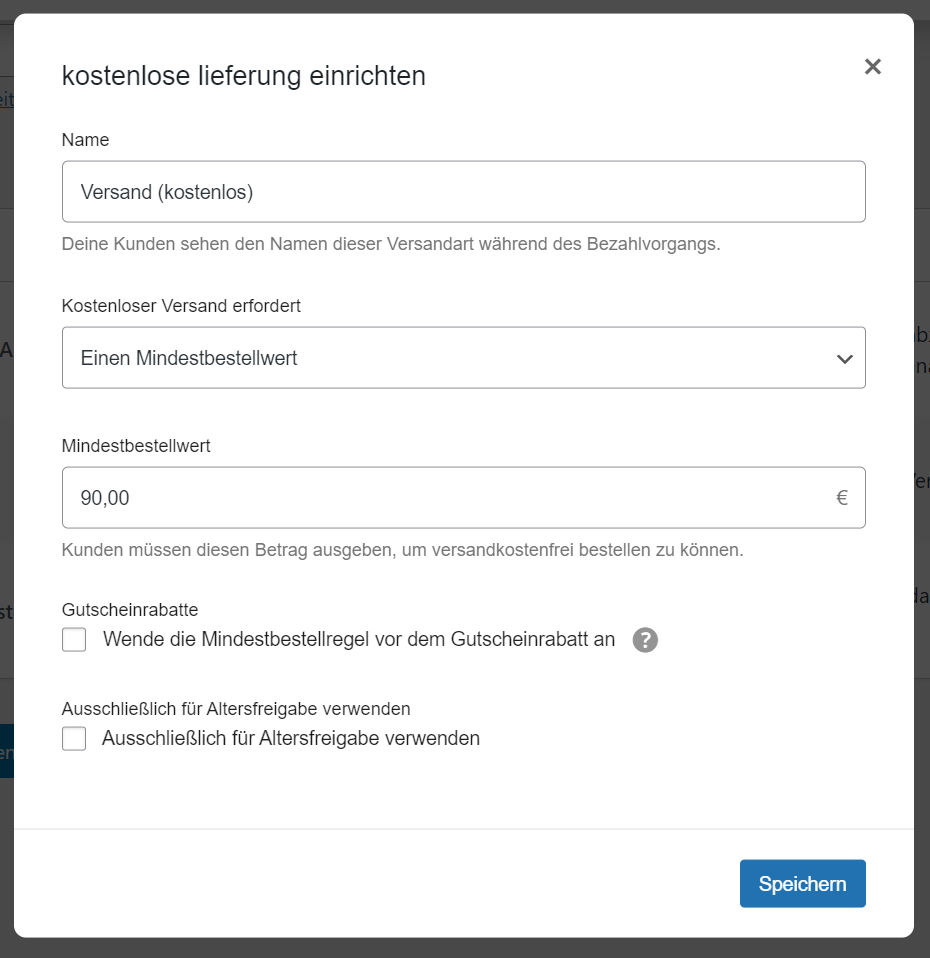The image size is (930, 958).
Task: Click into the Name field 'Versand (kostenlos)'
Action: tap(463, 192)
